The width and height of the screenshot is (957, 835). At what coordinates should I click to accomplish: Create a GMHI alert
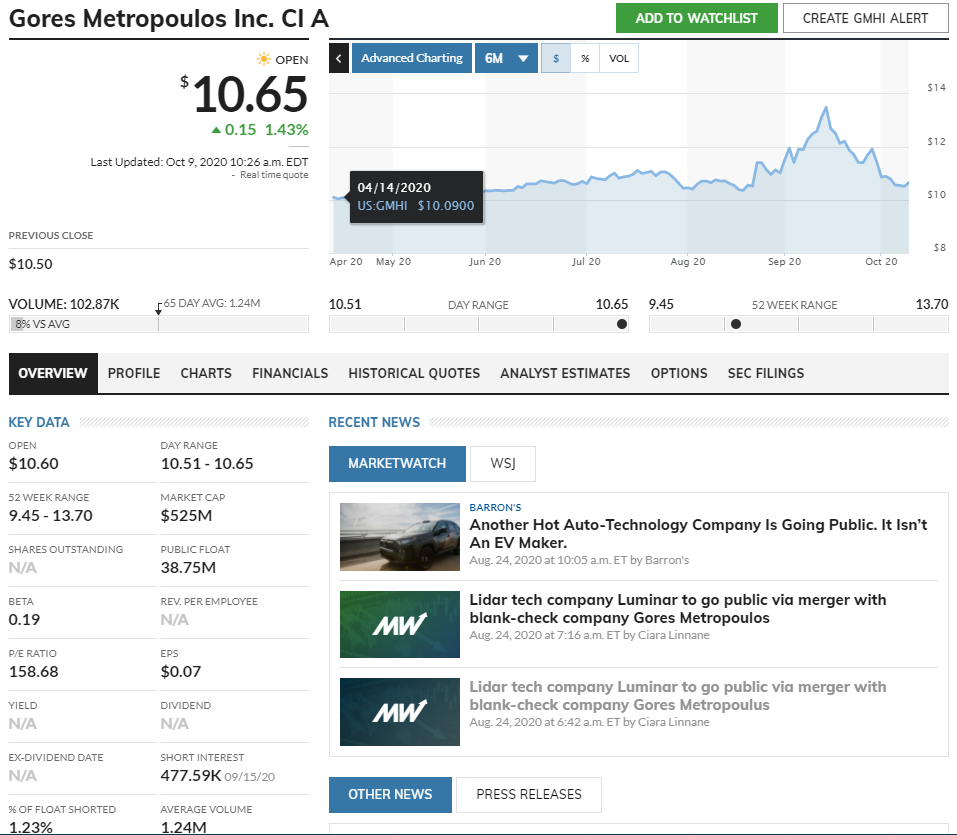coord(865,18)
